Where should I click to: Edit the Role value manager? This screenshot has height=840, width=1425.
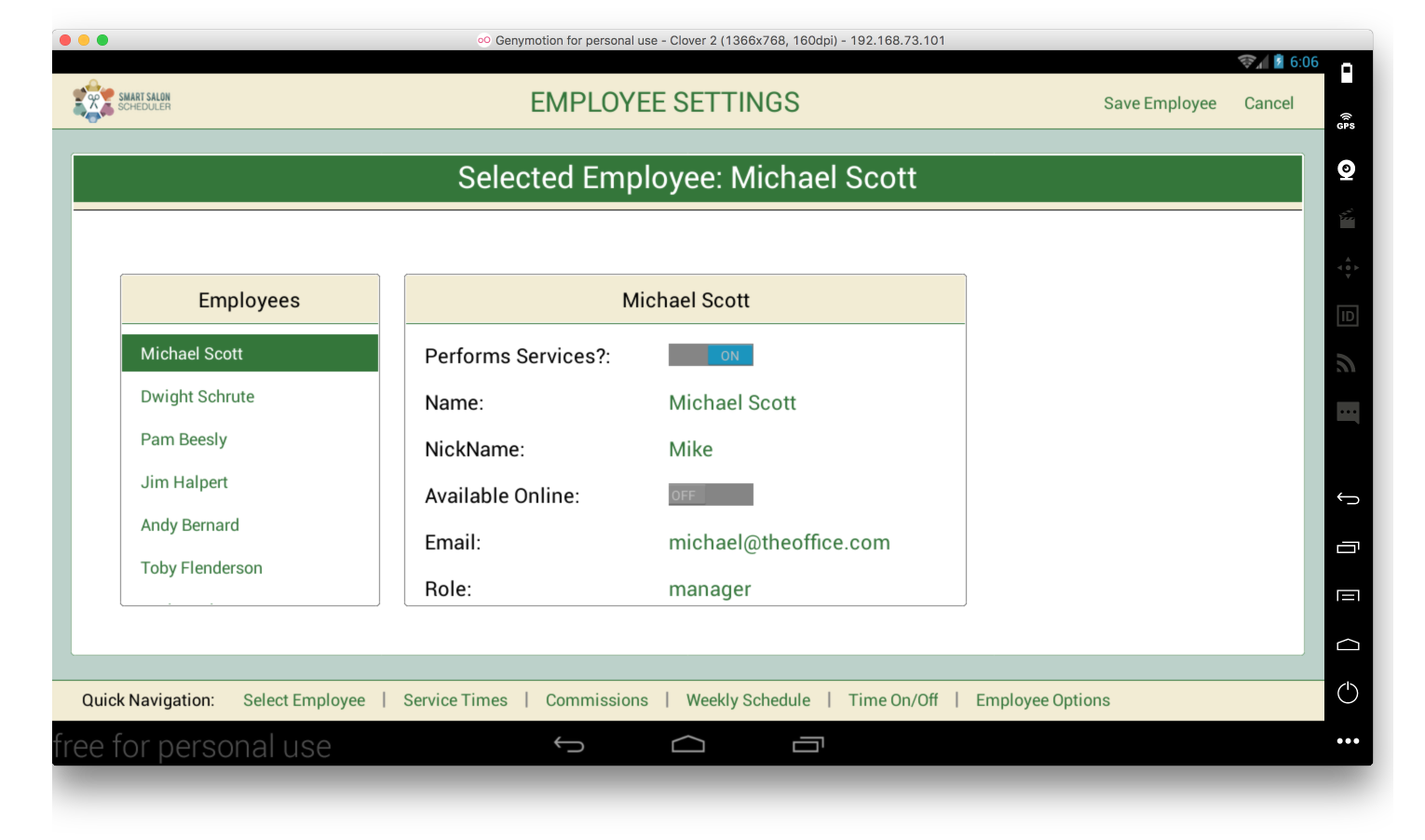coord(710,589)
